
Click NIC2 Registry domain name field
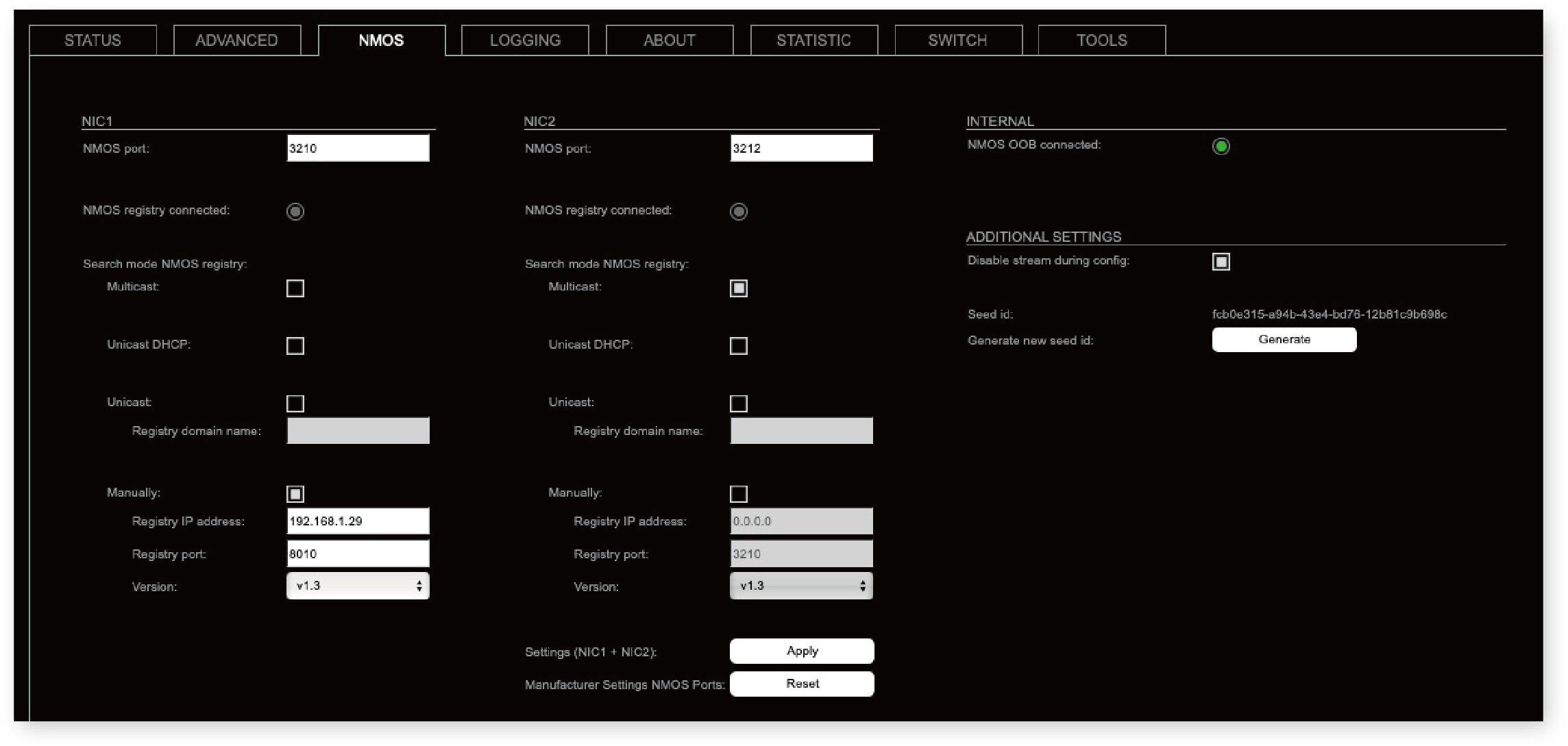tap(802, 431)
